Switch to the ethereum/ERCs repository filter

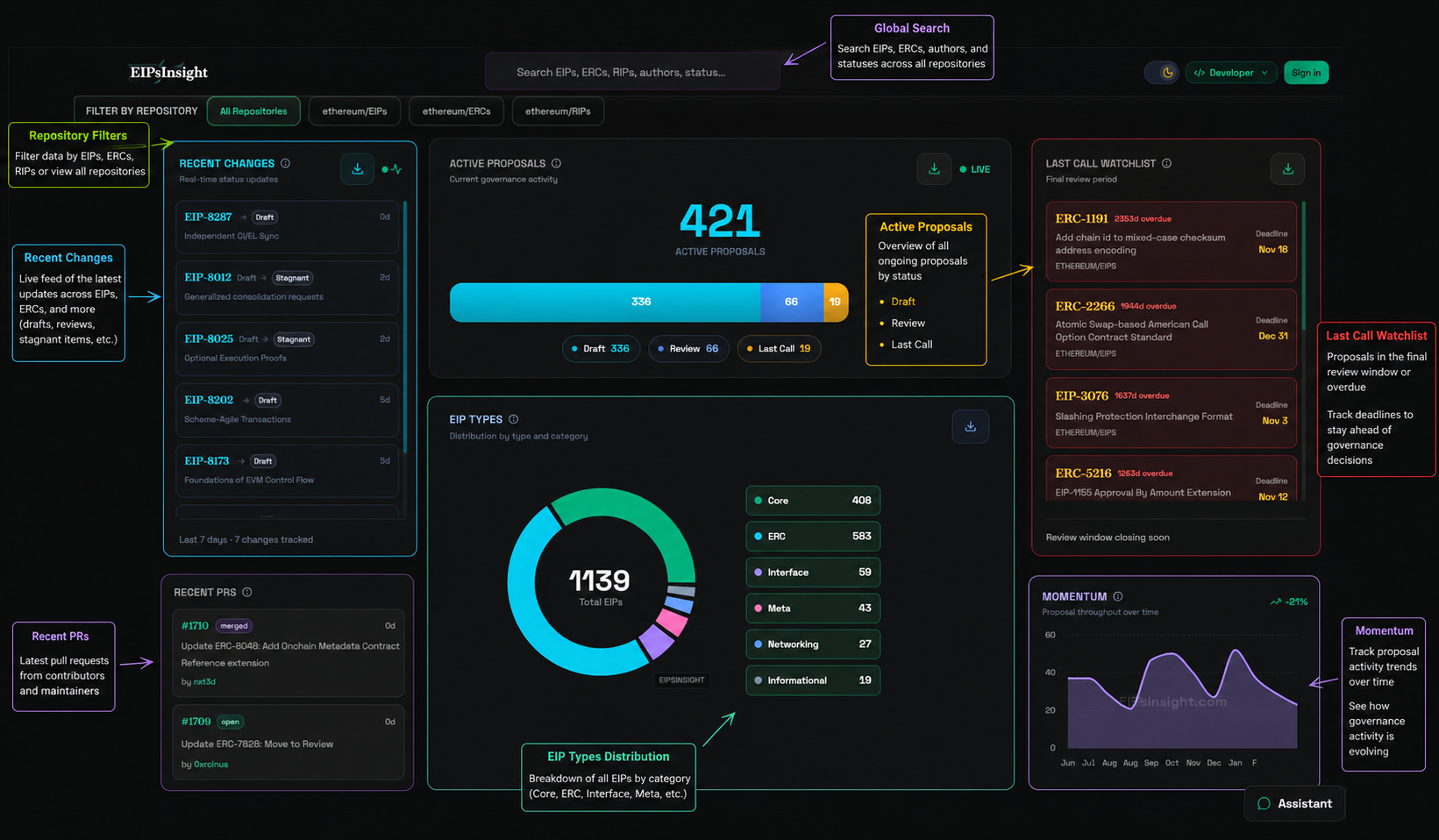click(x=456, y=111)
